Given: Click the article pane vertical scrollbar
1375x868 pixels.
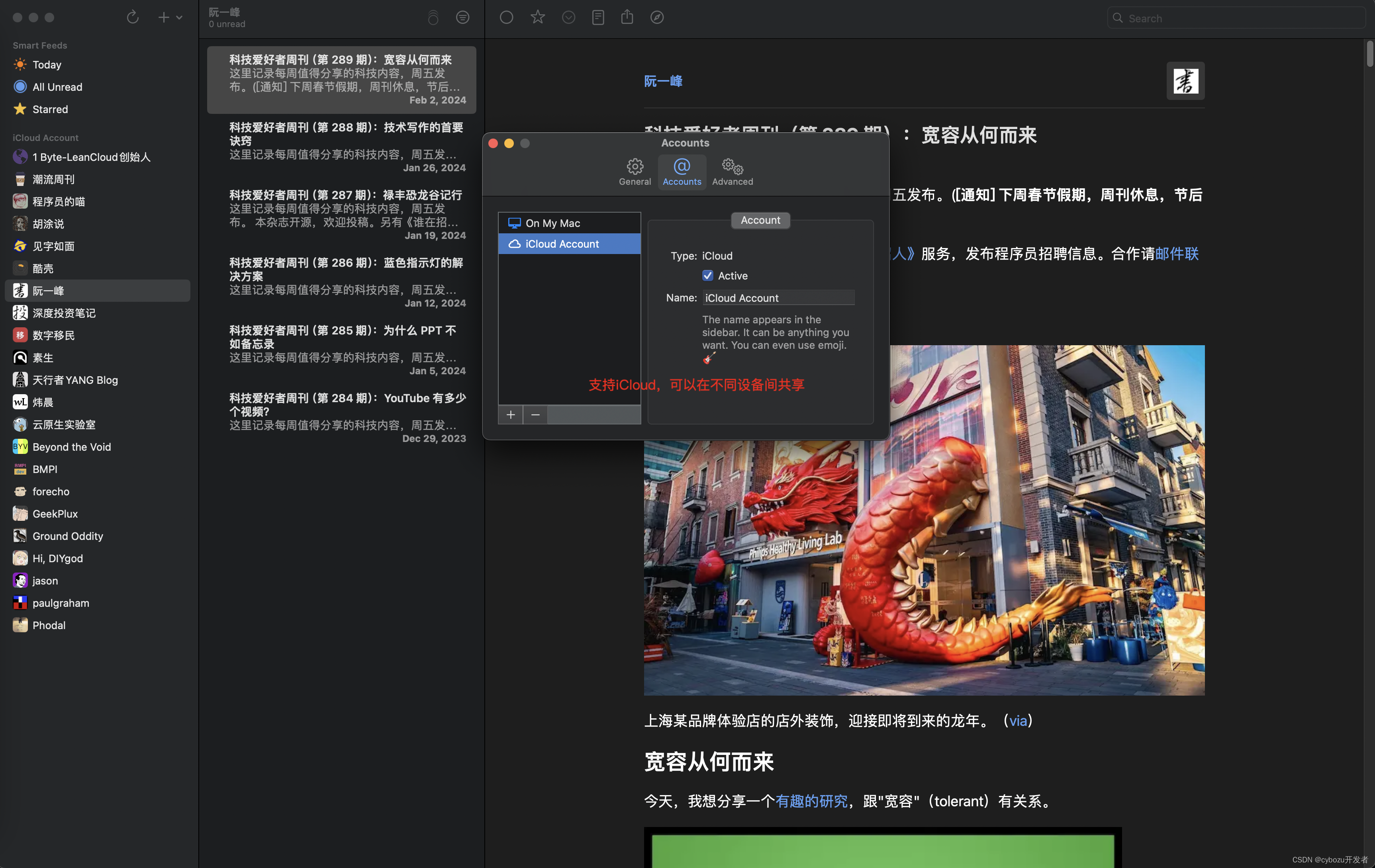Looking at the screenshot, I should [1369, 55].
